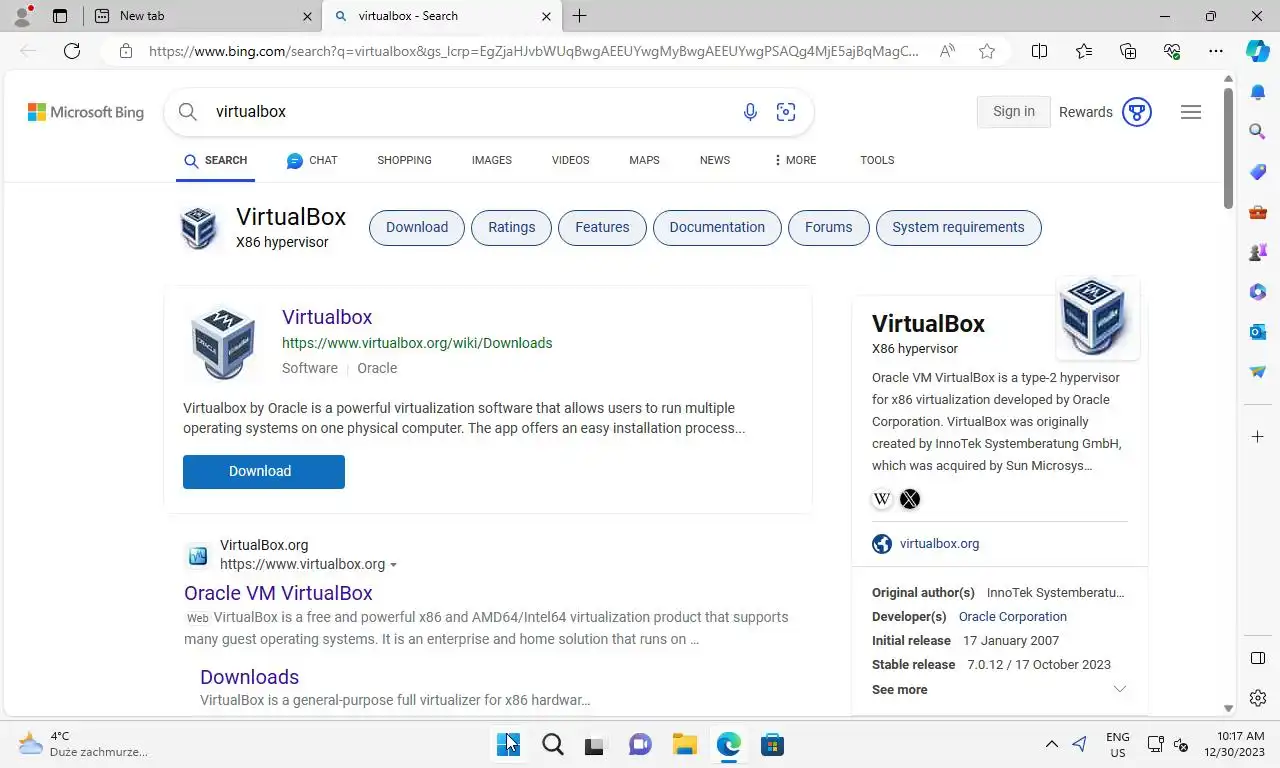This screenshot has width=1280, height=768.
Task: Customize sidebar with plus icon
Action: coord(1258,437)
